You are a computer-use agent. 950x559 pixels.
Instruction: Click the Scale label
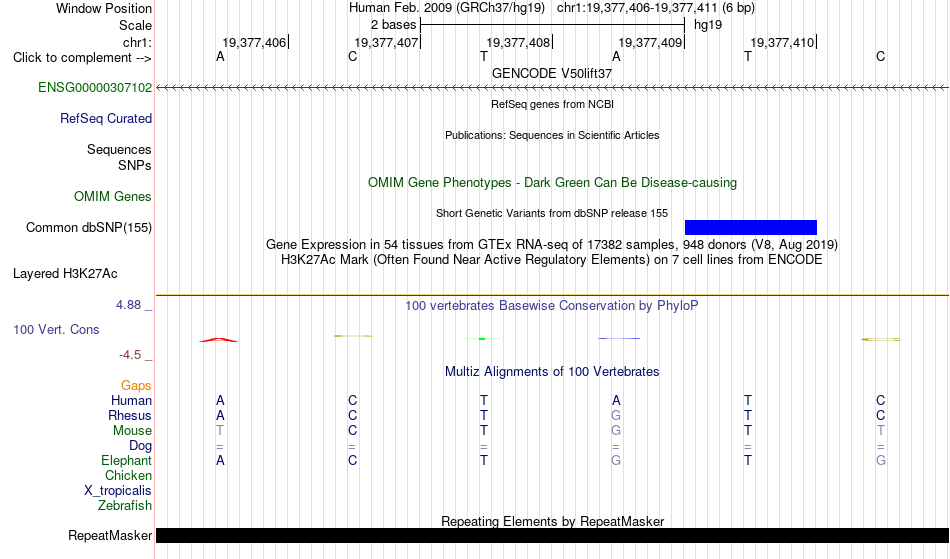click(136, 25)
